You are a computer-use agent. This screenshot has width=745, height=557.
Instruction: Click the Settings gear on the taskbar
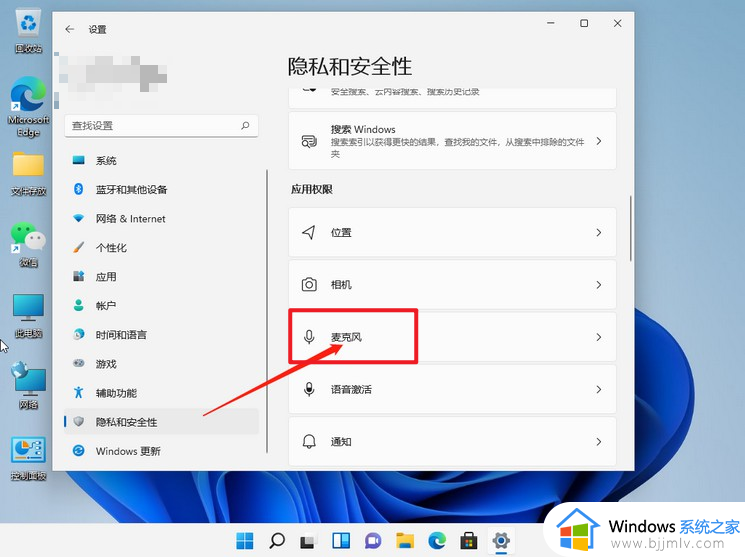coord(501,540)
